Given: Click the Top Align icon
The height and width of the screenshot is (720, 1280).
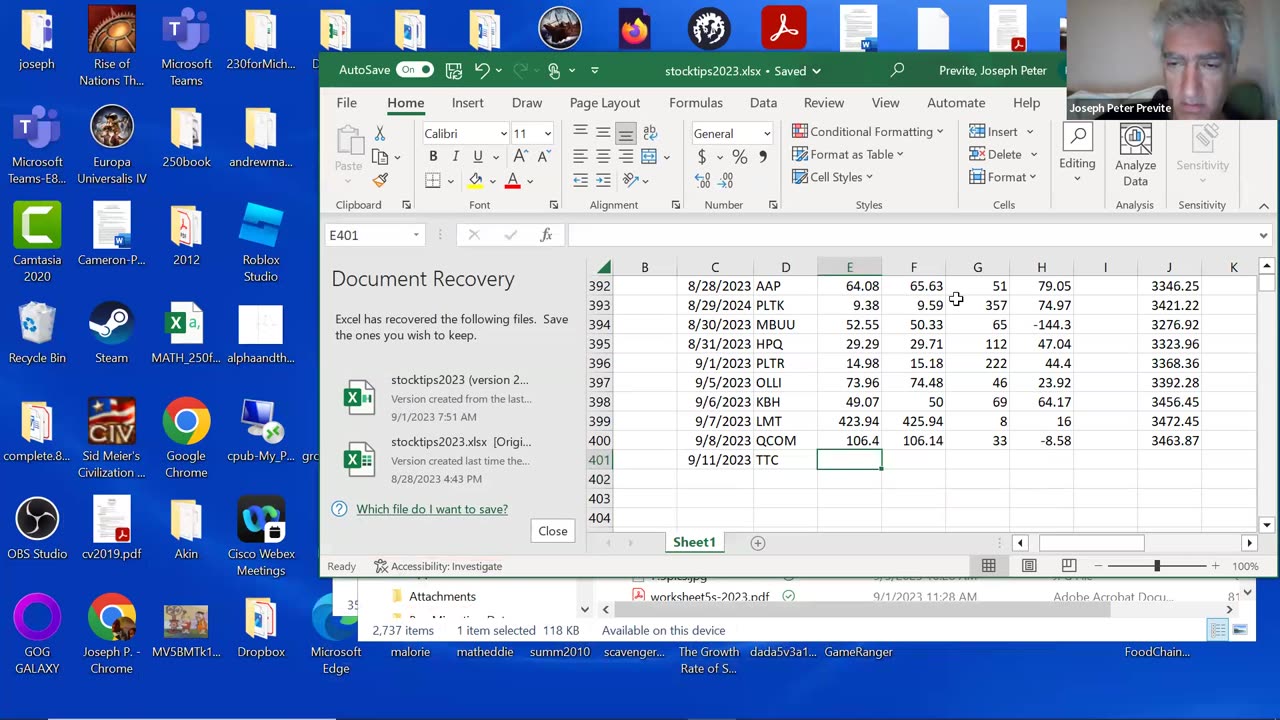Looking at the screenshot, I should pyautogui.click(x=580, y=132).
